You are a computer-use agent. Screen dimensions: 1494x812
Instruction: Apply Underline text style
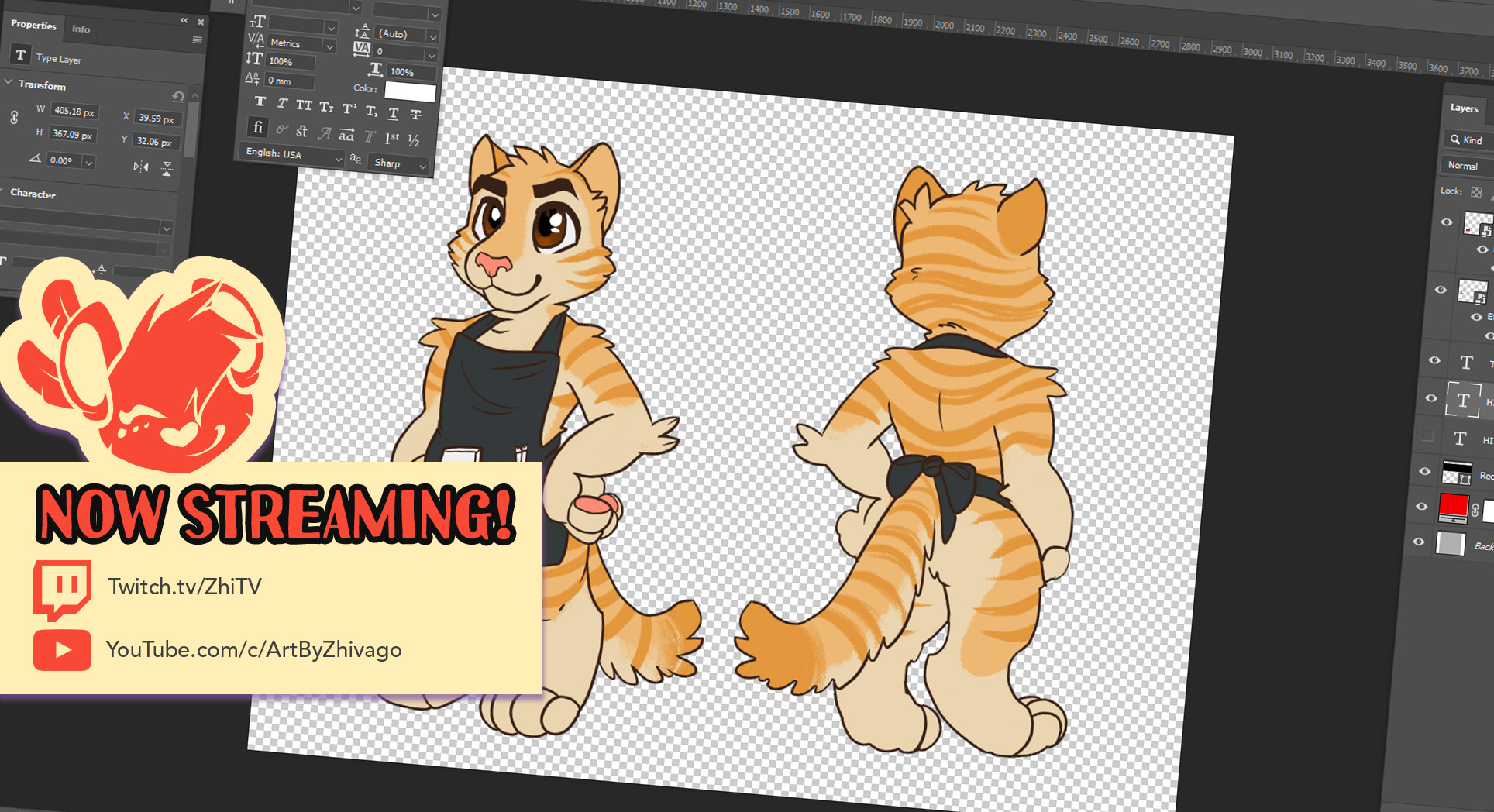point(394,113)
